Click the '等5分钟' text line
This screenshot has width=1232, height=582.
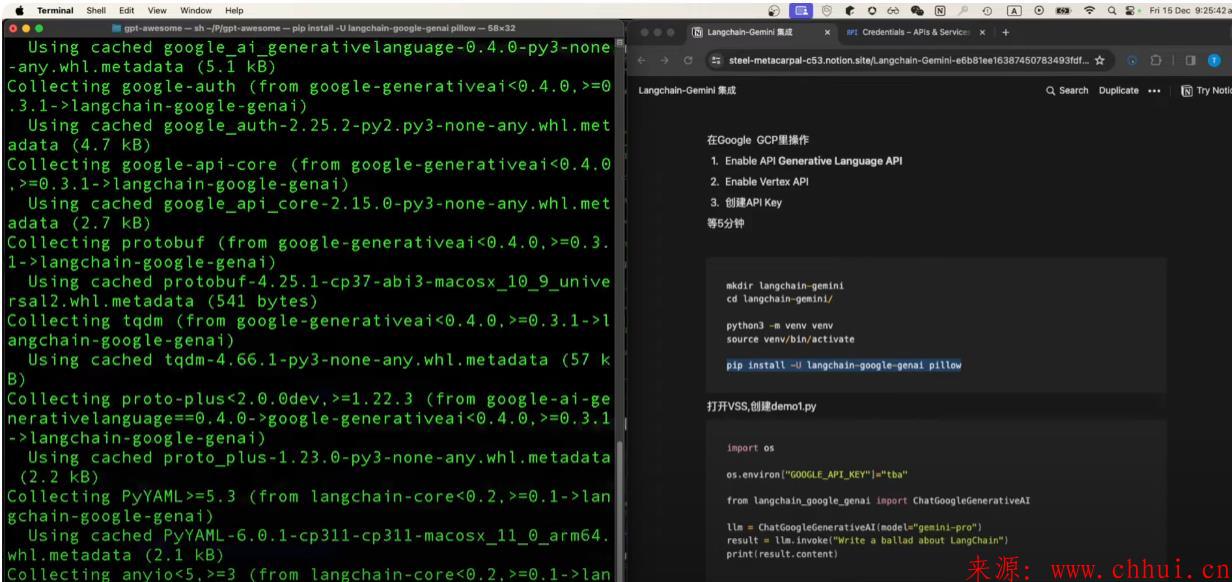725,224
